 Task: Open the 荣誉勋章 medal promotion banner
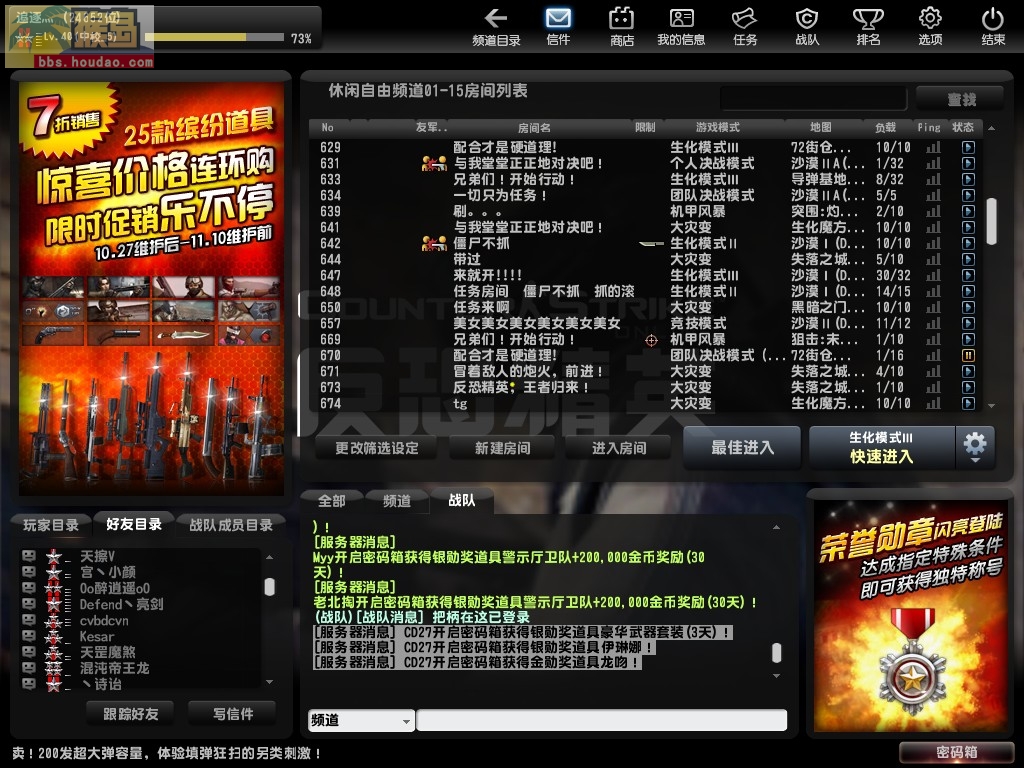click(x=910, y=616)
